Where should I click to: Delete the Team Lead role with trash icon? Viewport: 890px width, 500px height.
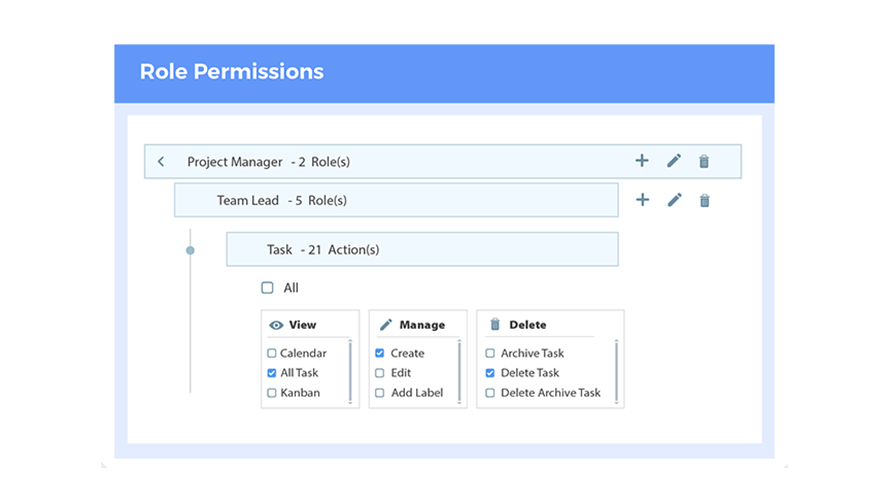pyautogui.click(x=704, y=201)
